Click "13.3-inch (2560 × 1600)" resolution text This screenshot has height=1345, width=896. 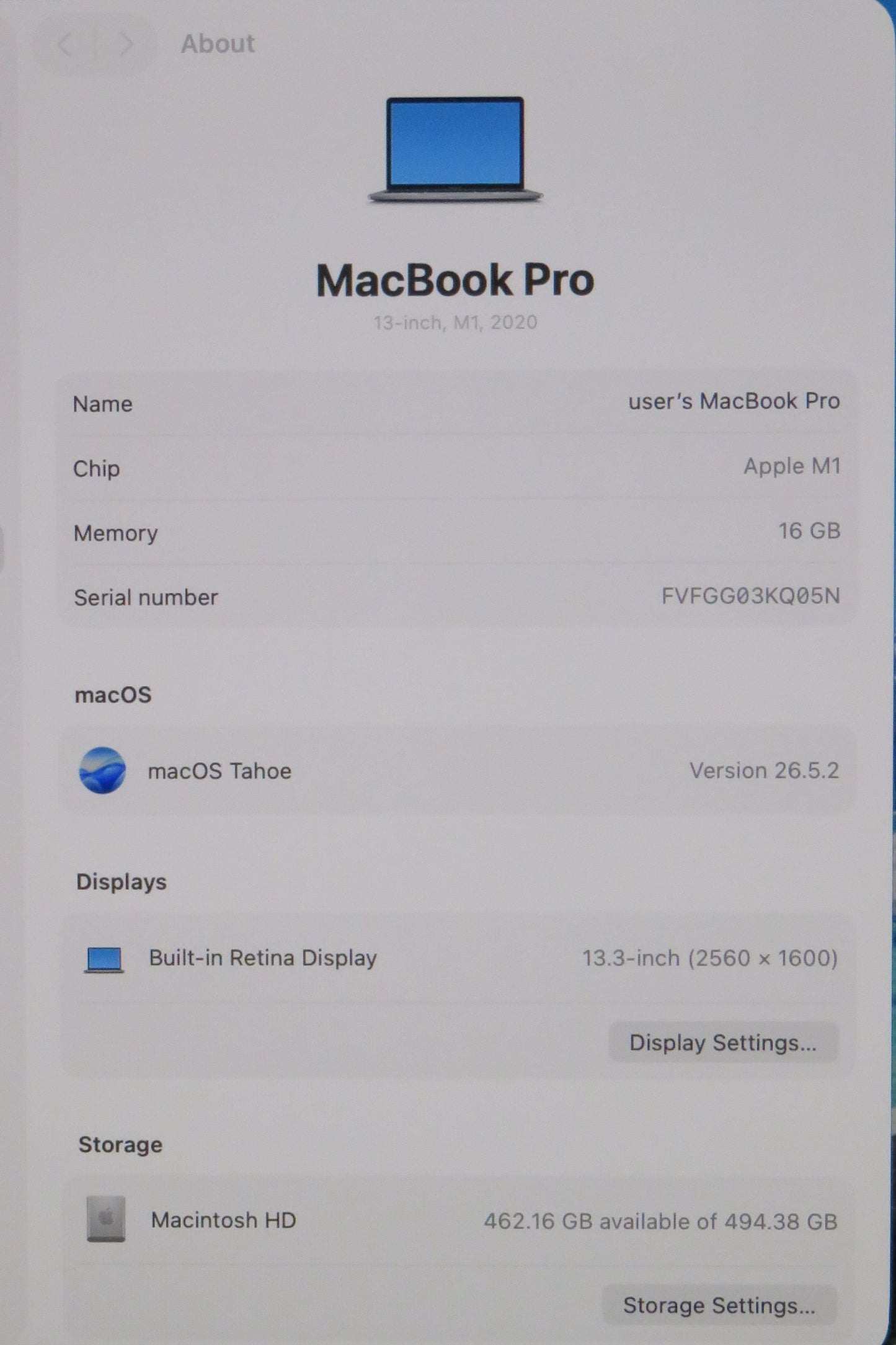(x=709, y=959)
